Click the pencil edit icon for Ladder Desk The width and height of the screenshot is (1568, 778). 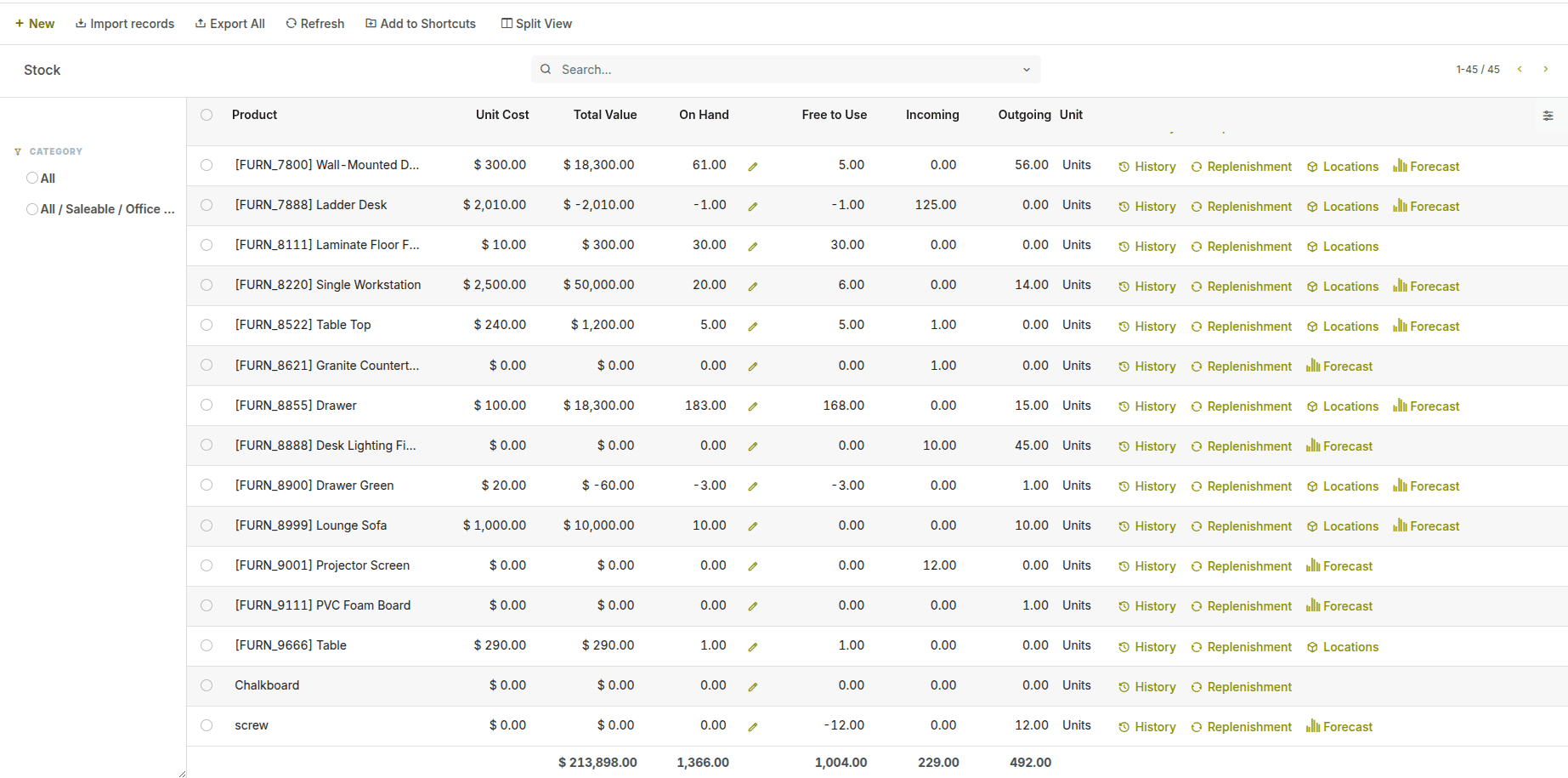[x=752, y=207]
